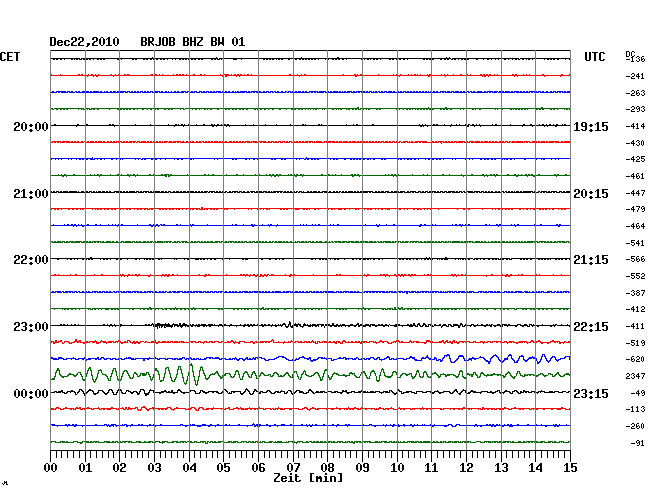The image size is (650, 494).
Task: Select the CET time label "21:00"
Action: pos(31,194)
